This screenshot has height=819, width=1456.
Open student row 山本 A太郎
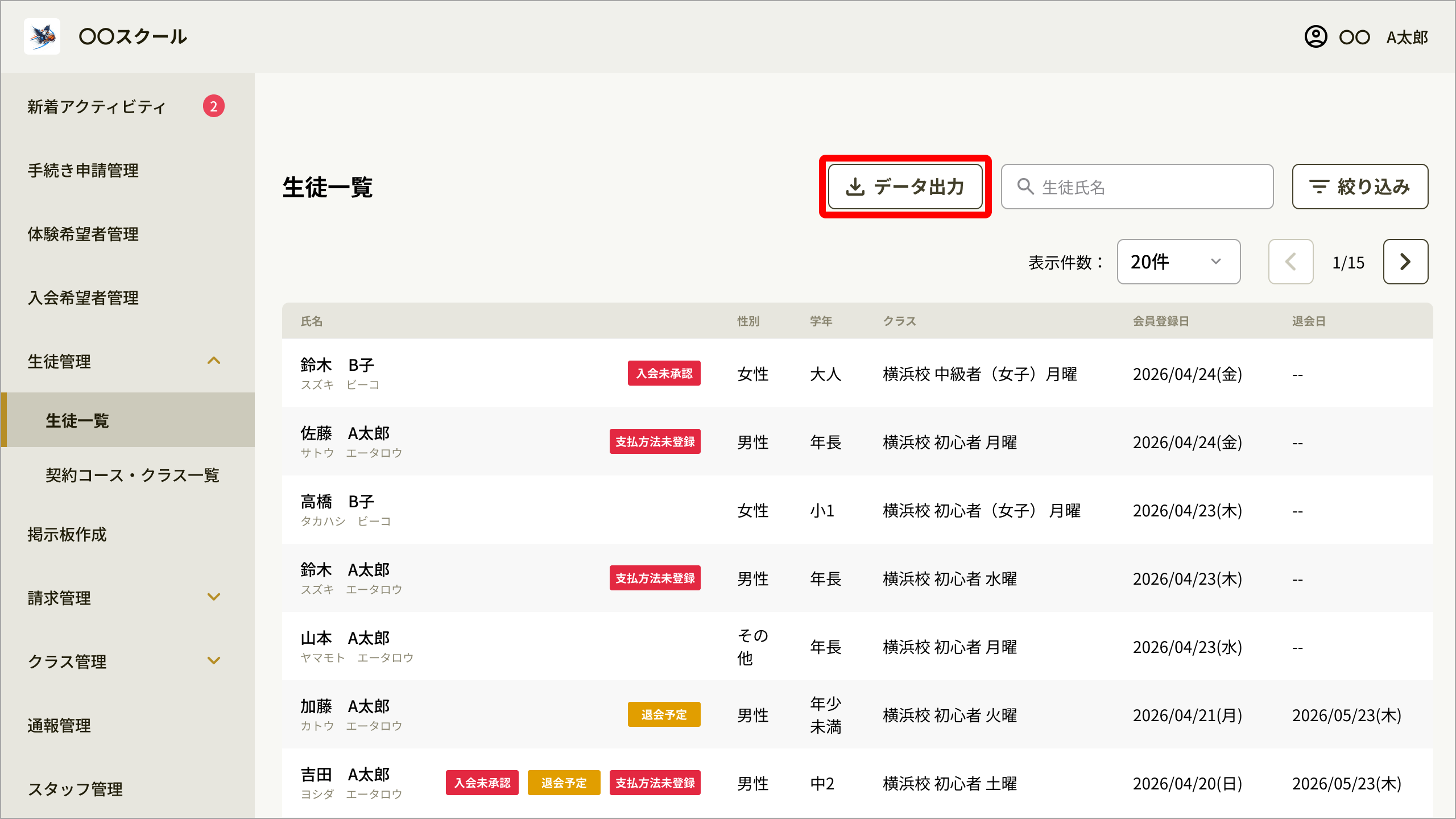tap(857, 646)
